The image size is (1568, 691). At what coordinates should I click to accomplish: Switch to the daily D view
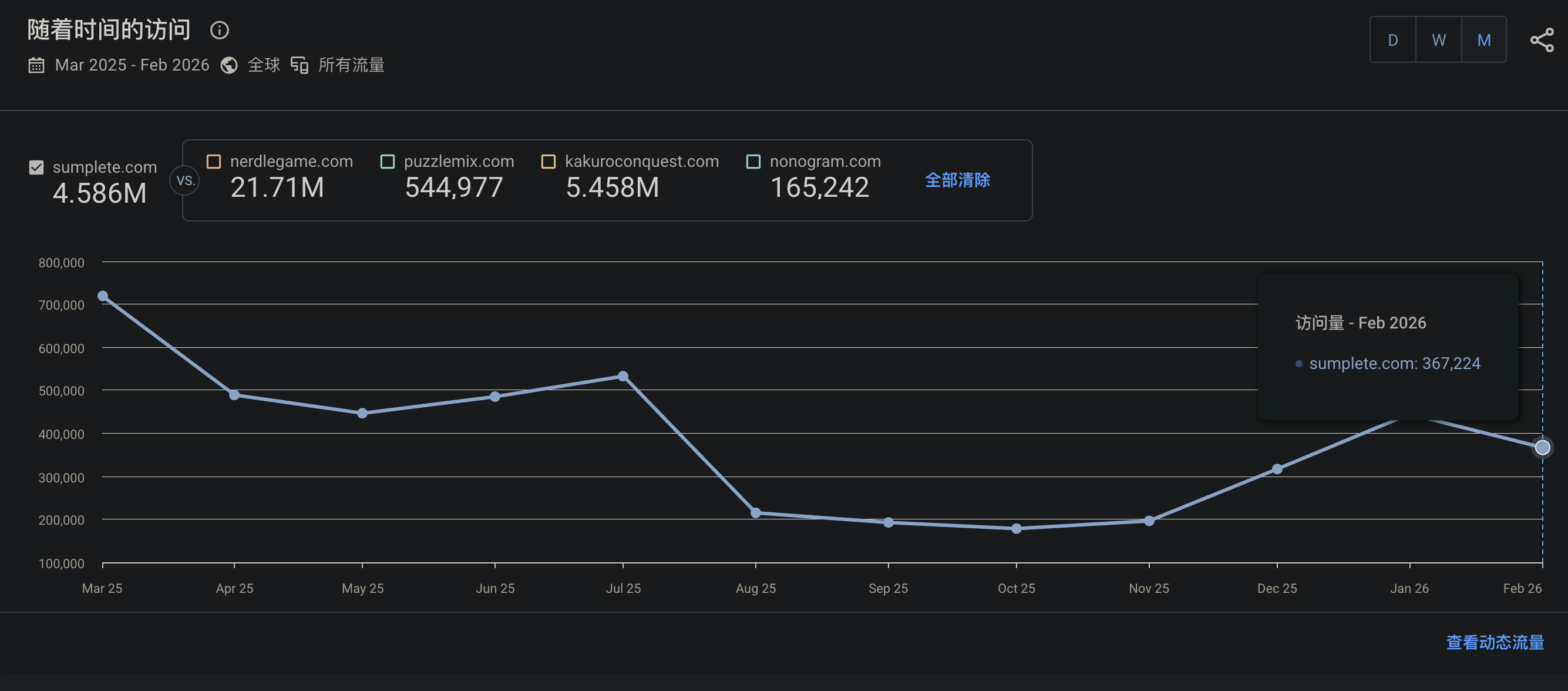coord(1392,40)
